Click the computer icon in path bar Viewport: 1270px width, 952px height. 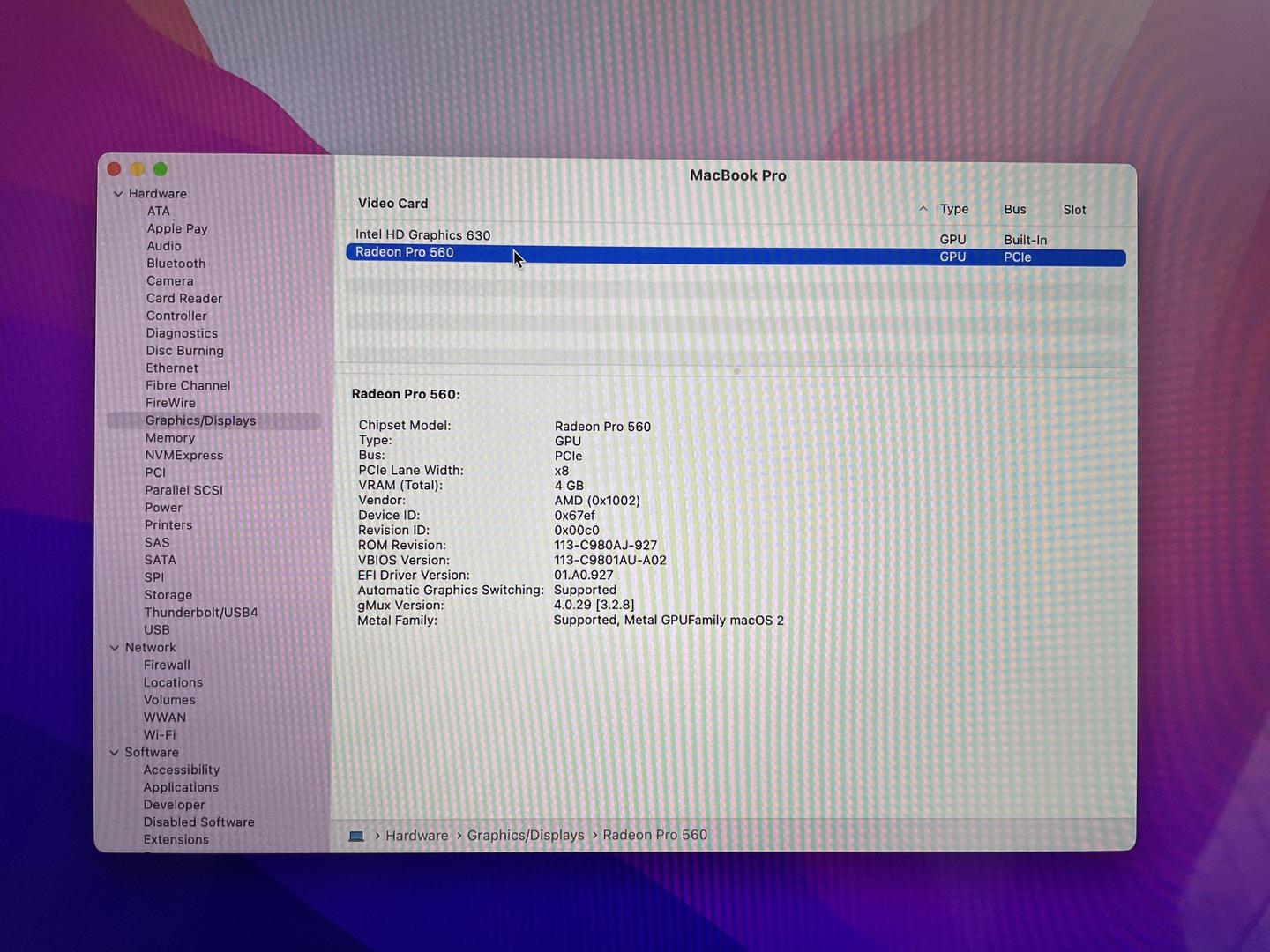click(356, 836)
